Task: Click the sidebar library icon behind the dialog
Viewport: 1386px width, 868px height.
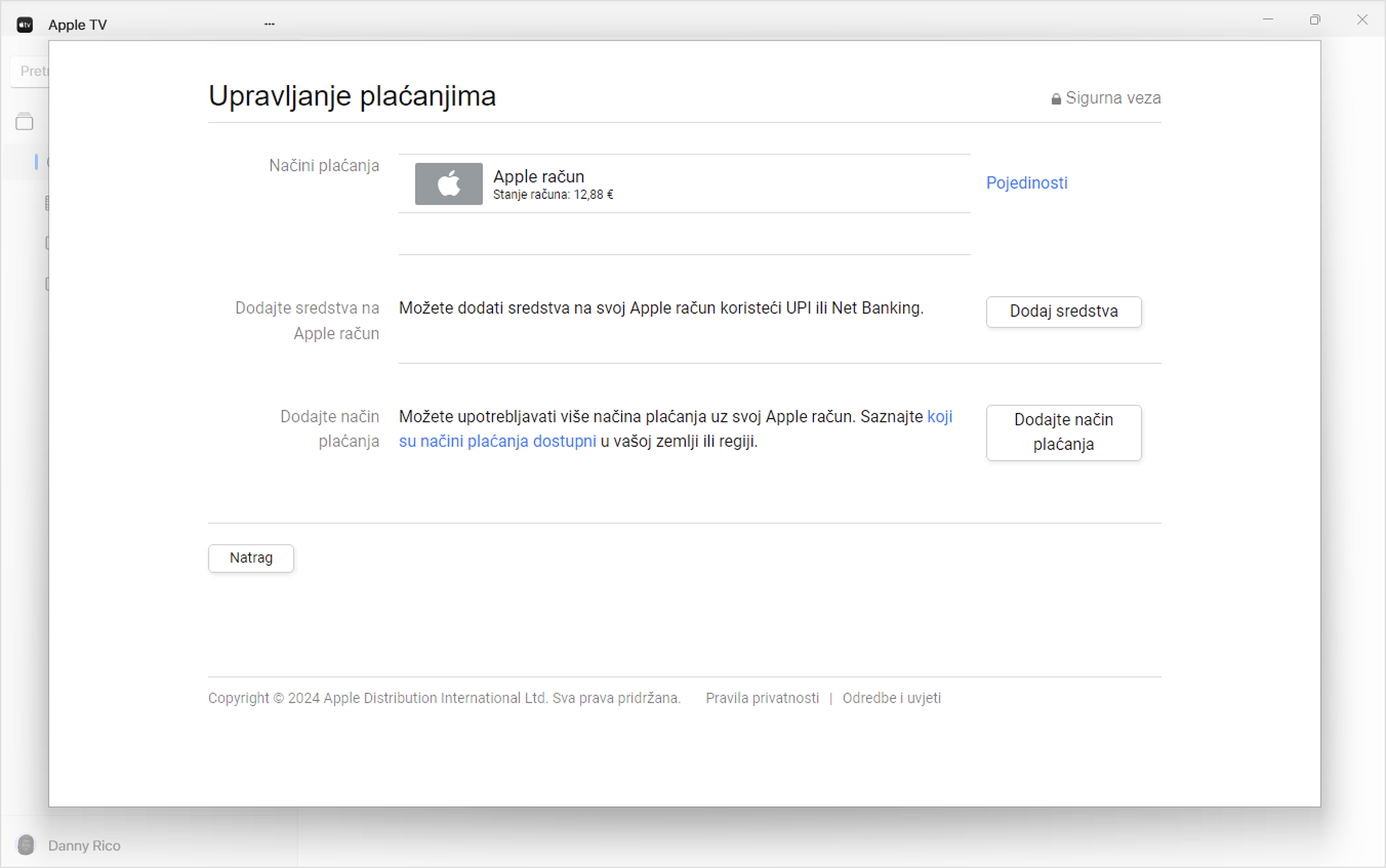Action: tap(24, 122)
